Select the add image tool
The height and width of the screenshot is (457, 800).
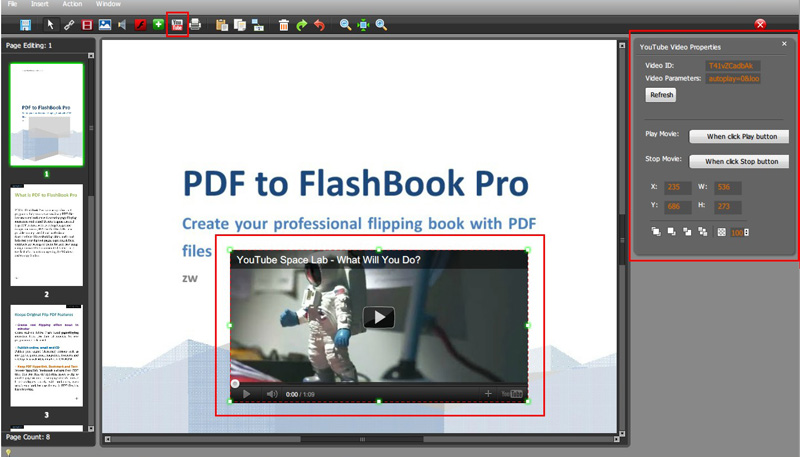105,24
